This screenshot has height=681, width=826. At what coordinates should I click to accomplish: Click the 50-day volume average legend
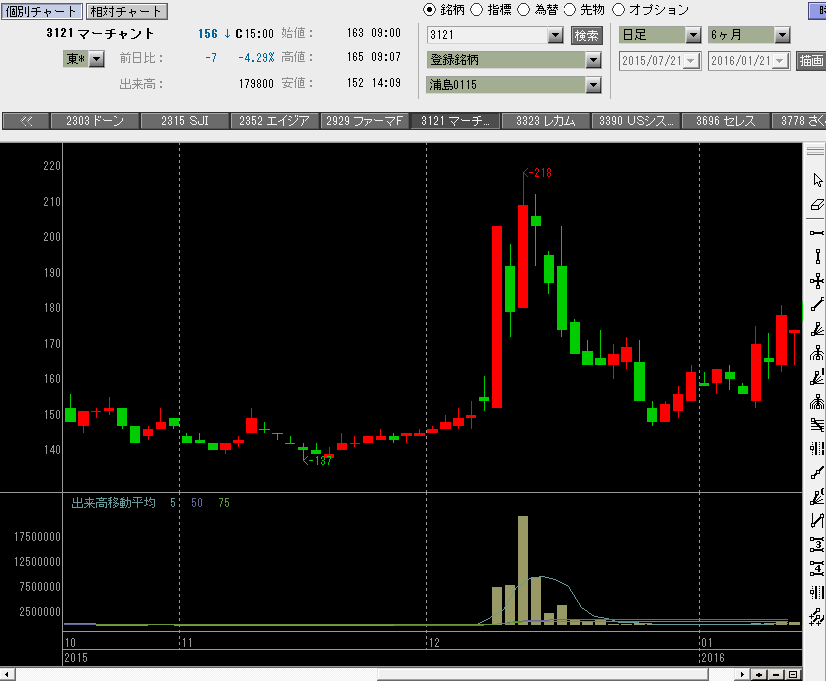coord(197,502)
